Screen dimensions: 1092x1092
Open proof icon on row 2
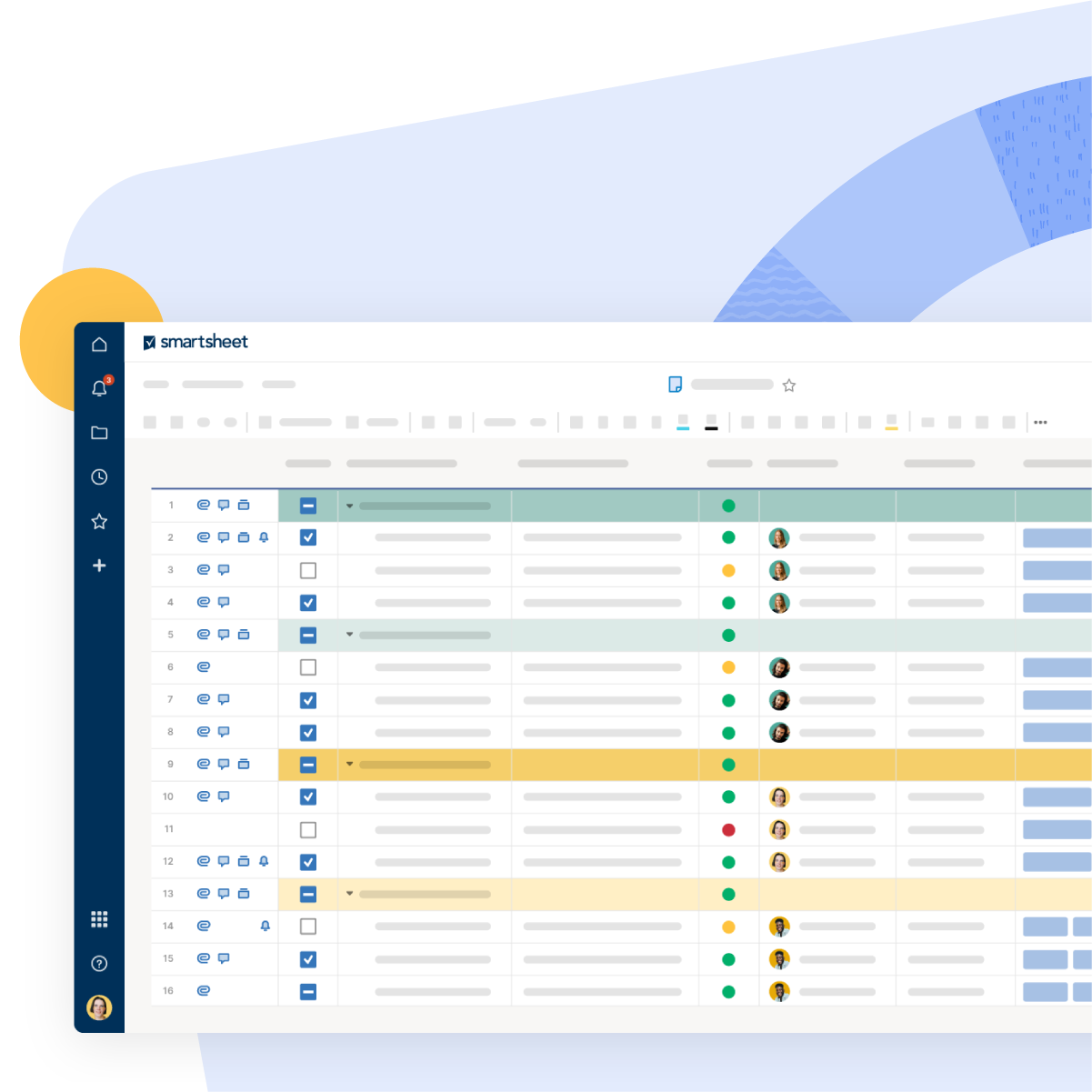tap(244, 537)
